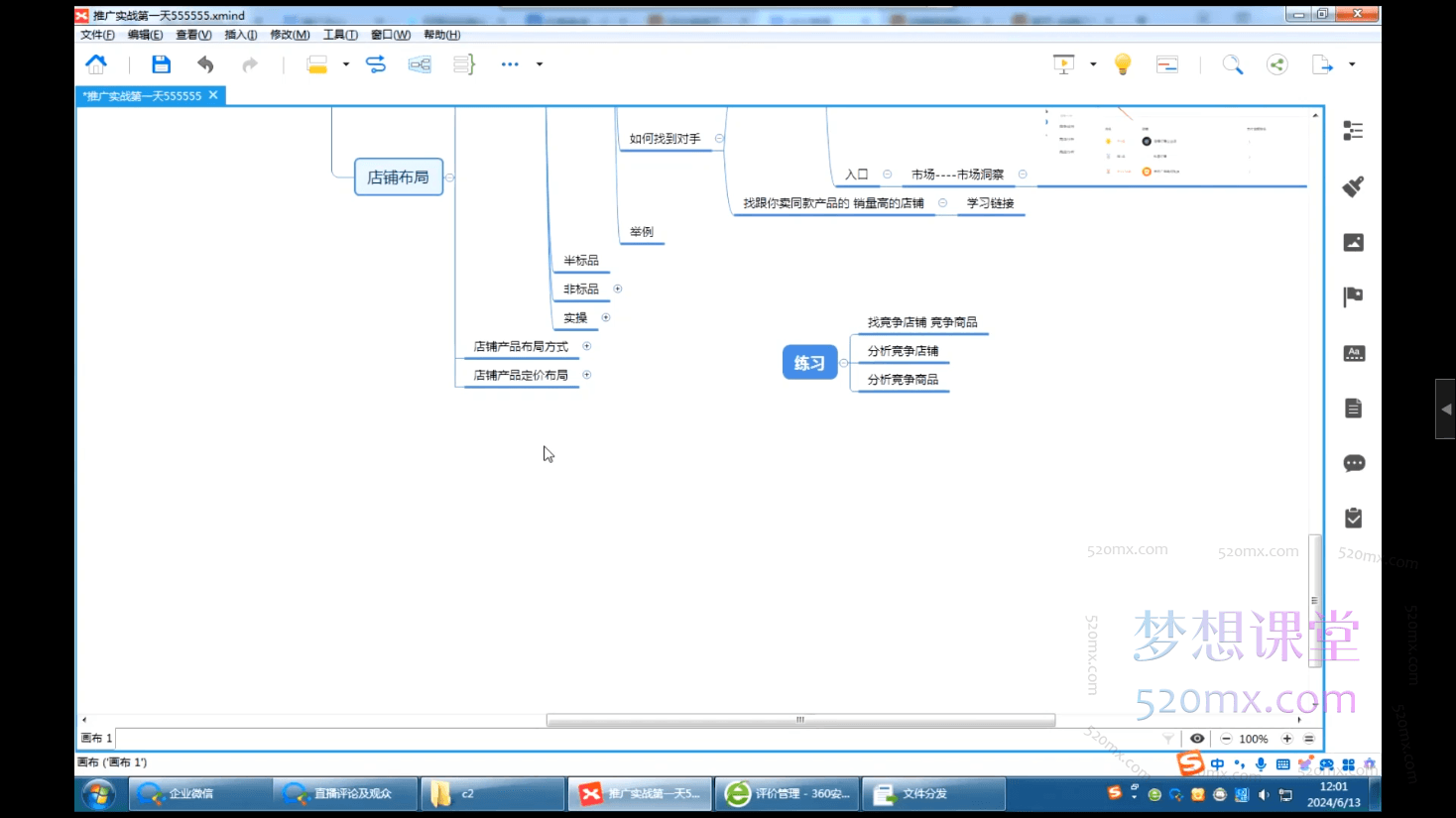Select the 练习 topic node

(x=809, y=363)
